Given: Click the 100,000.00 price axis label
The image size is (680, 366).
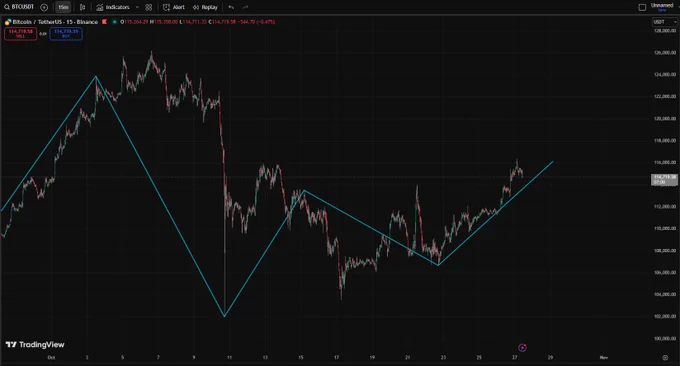Looking at the screenshot, I should tap(664, 338).
